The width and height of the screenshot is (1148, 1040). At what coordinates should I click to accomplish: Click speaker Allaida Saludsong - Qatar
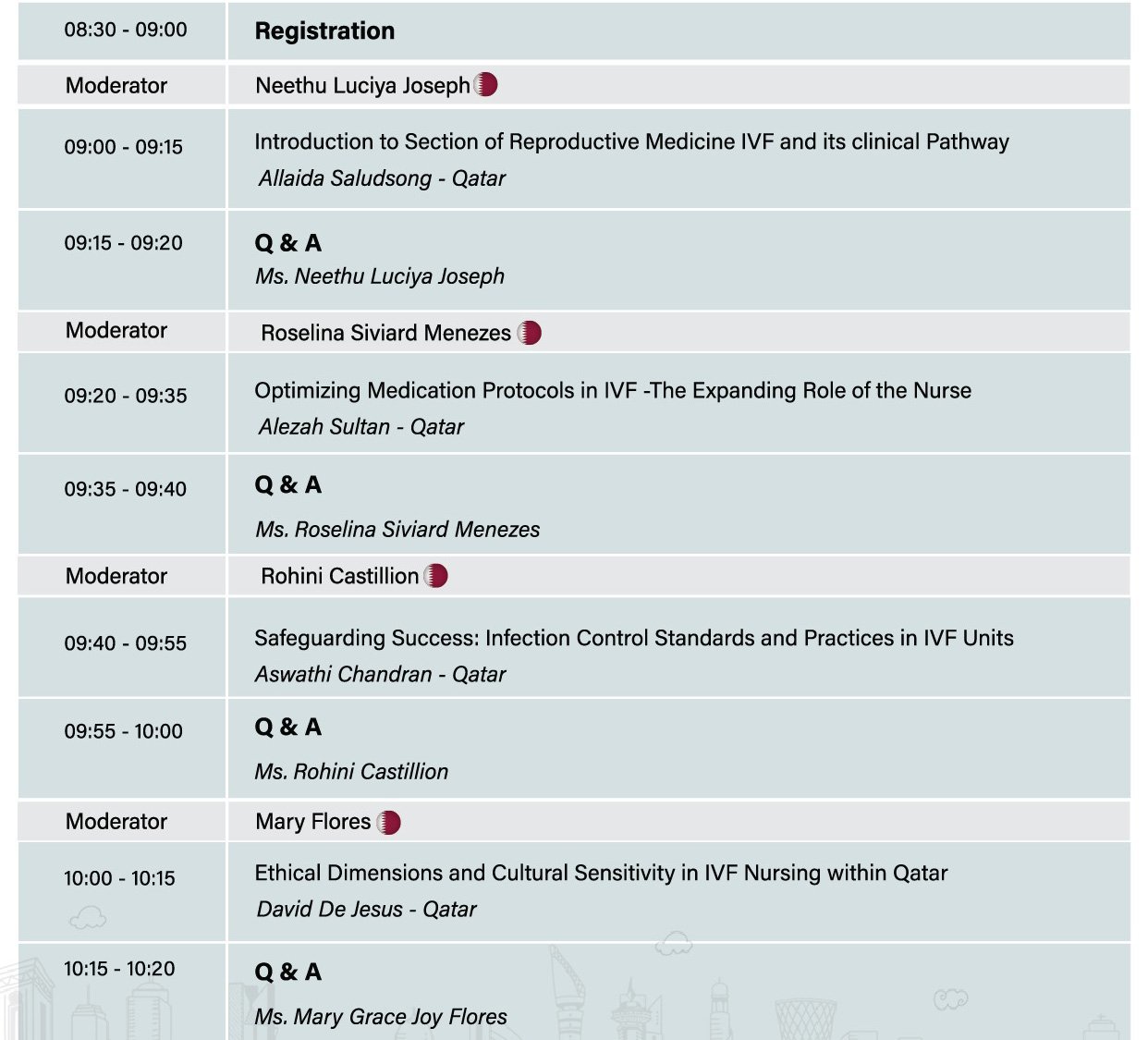tap(382, 178)
